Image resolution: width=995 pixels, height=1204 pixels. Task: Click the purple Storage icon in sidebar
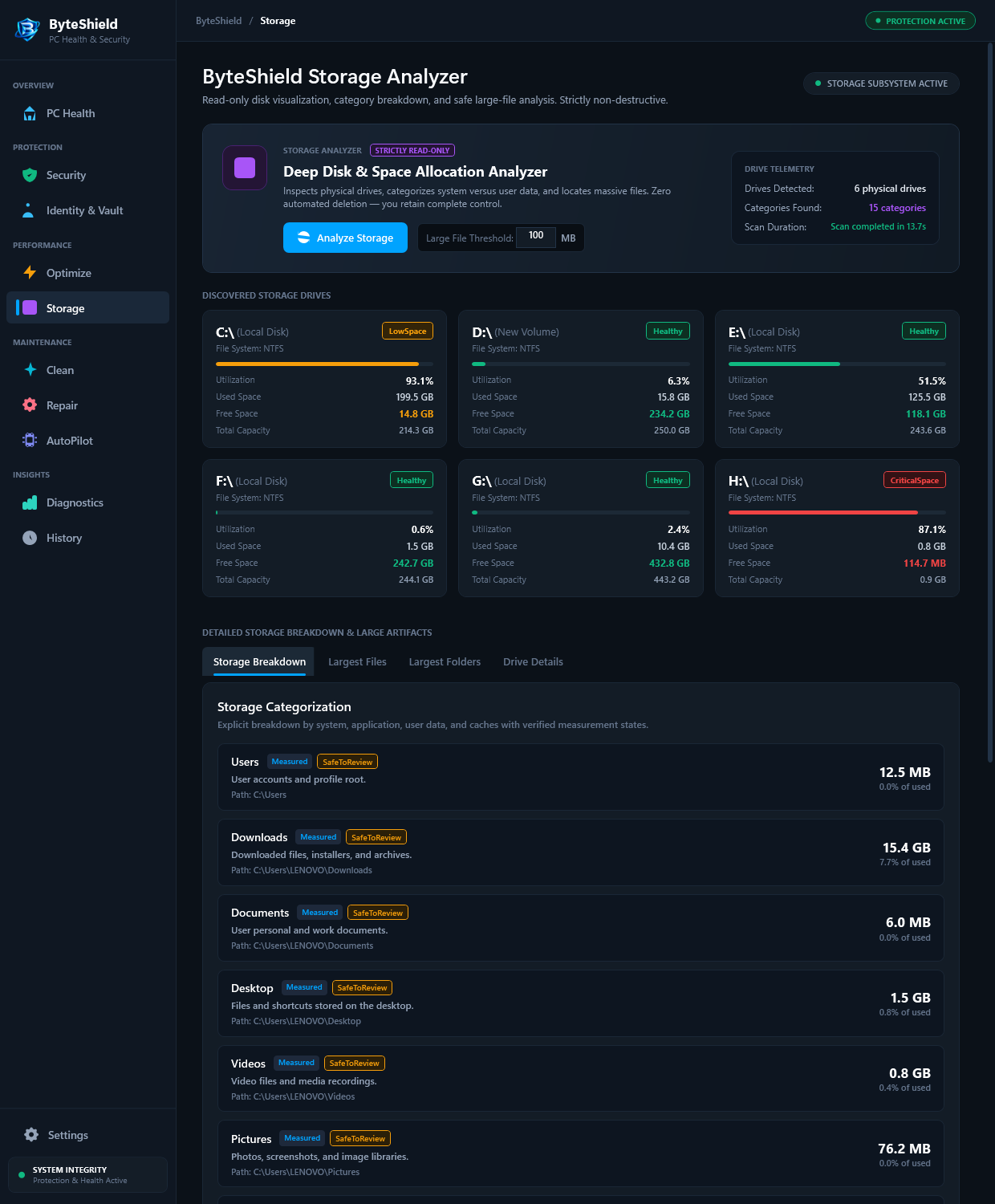coord(30,307)
